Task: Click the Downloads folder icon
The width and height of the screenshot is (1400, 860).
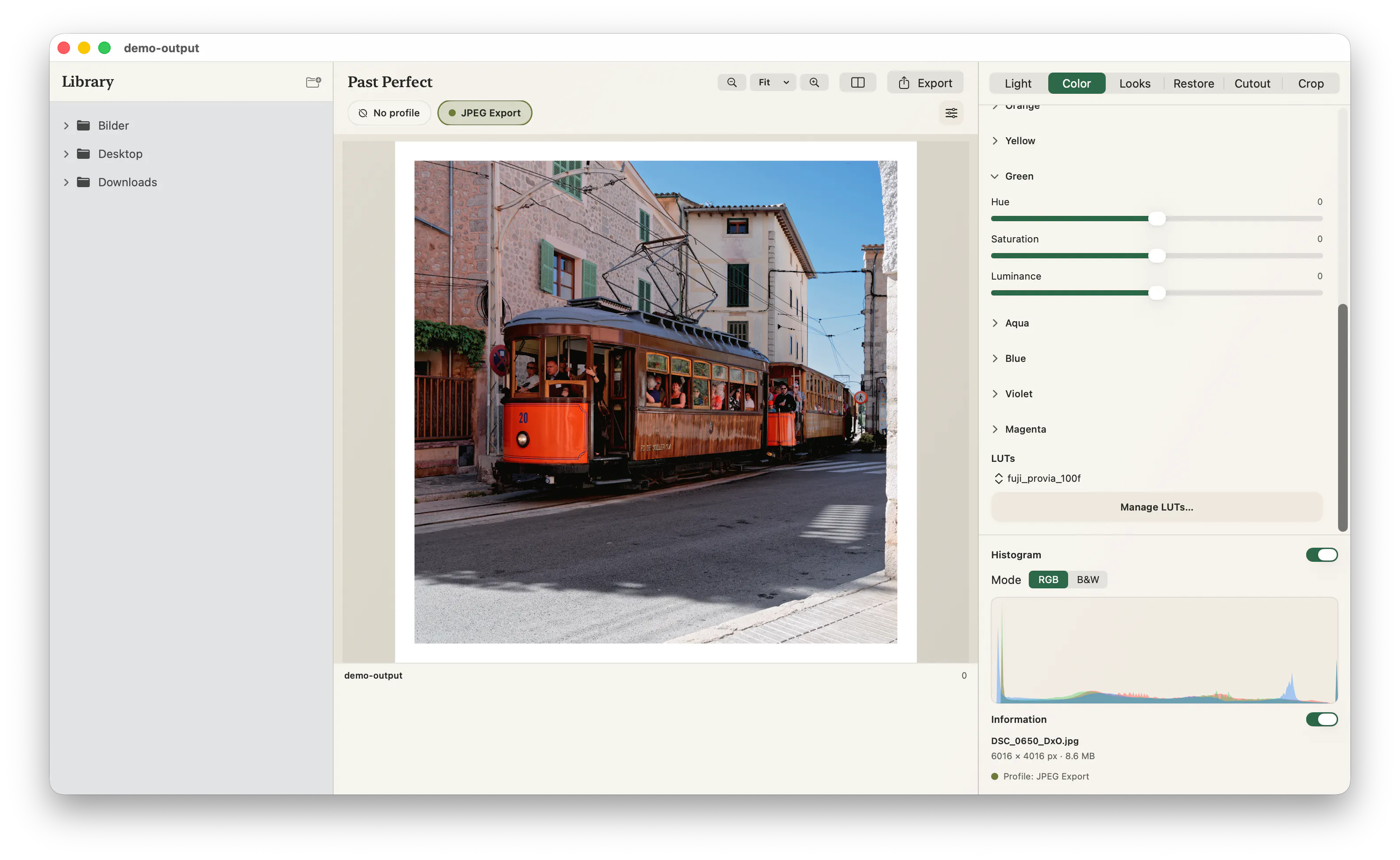Action: click(x=84, y=182)
